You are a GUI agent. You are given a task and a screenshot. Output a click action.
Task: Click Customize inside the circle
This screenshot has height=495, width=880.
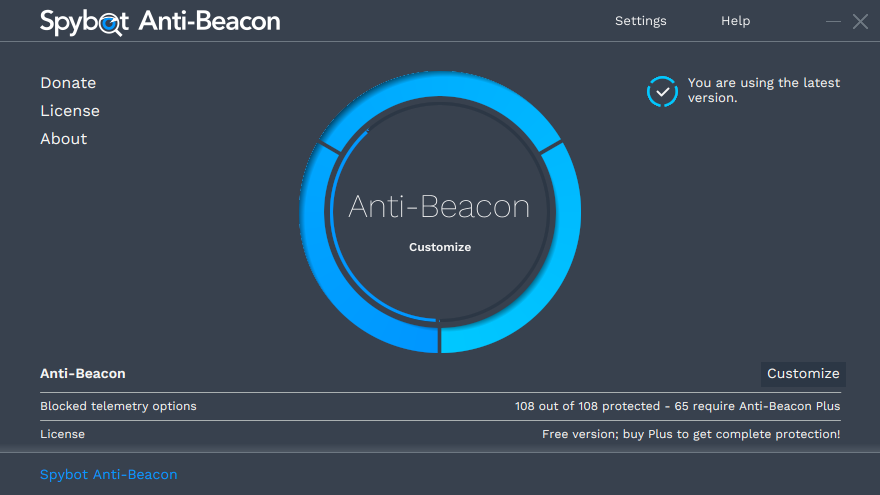440,247
